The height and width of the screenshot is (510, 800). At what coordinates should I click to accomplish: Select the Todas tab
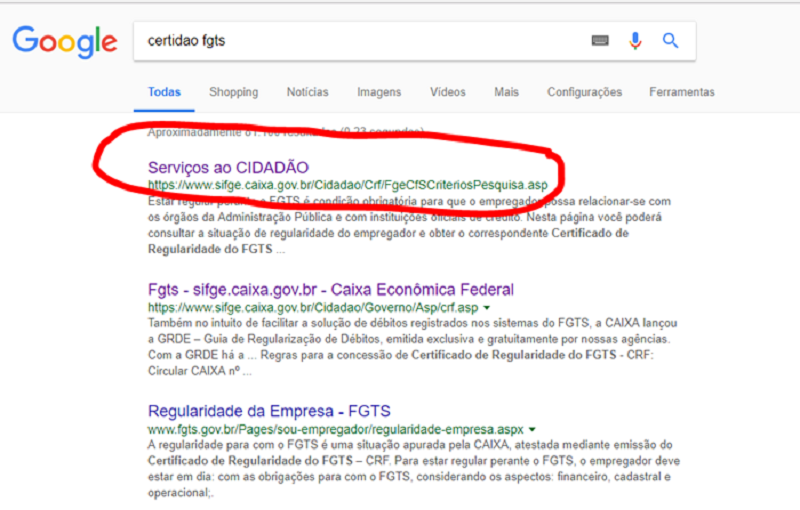point(164,92)
